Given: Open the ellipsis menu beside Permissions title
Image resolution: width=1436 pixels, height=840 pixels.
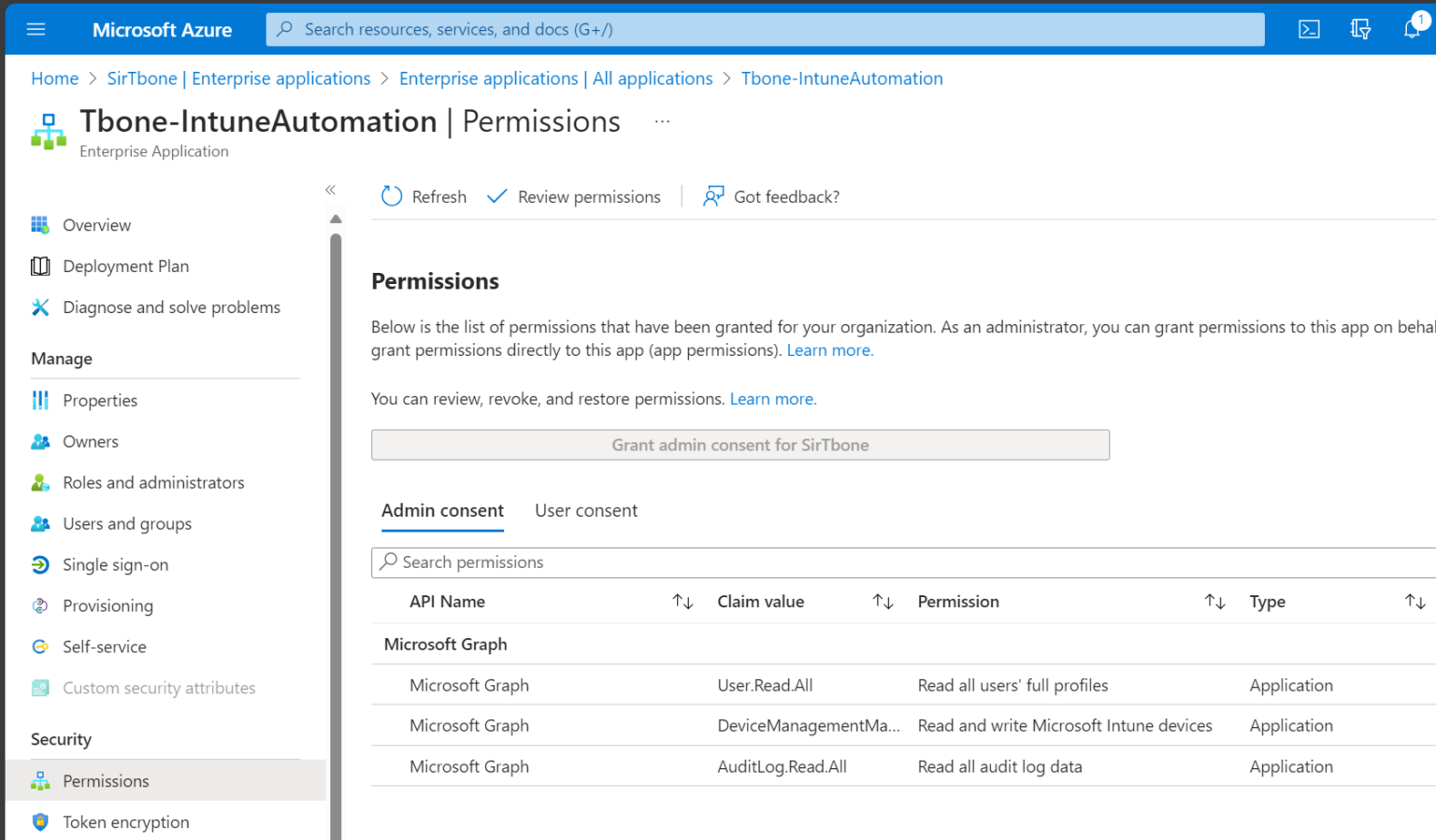Looking at the screenshot, I should [x=662, y=120].
